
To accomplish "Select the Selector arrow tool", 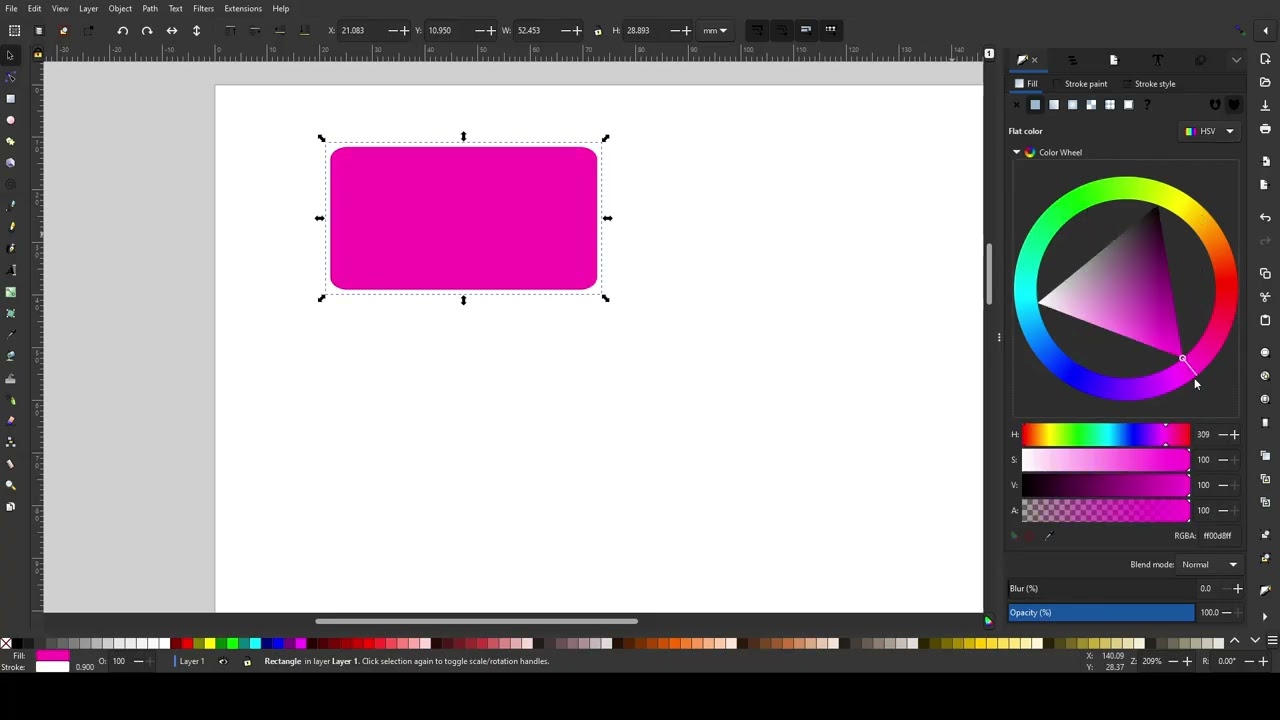I will pos(10,55).
